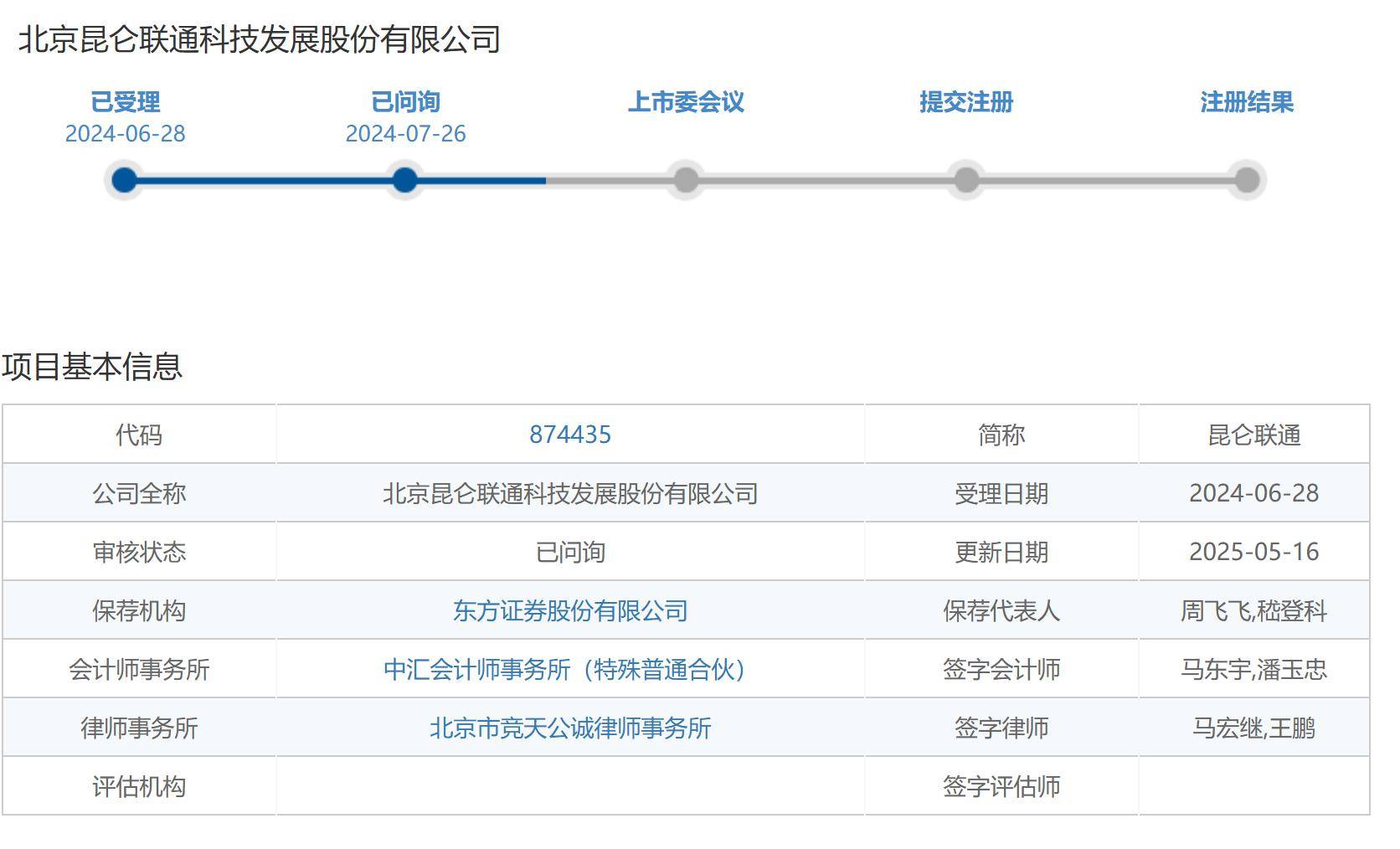Click the 注册结果 timeline step dot
This screenshot has height=849, width=1400.
1247,180
